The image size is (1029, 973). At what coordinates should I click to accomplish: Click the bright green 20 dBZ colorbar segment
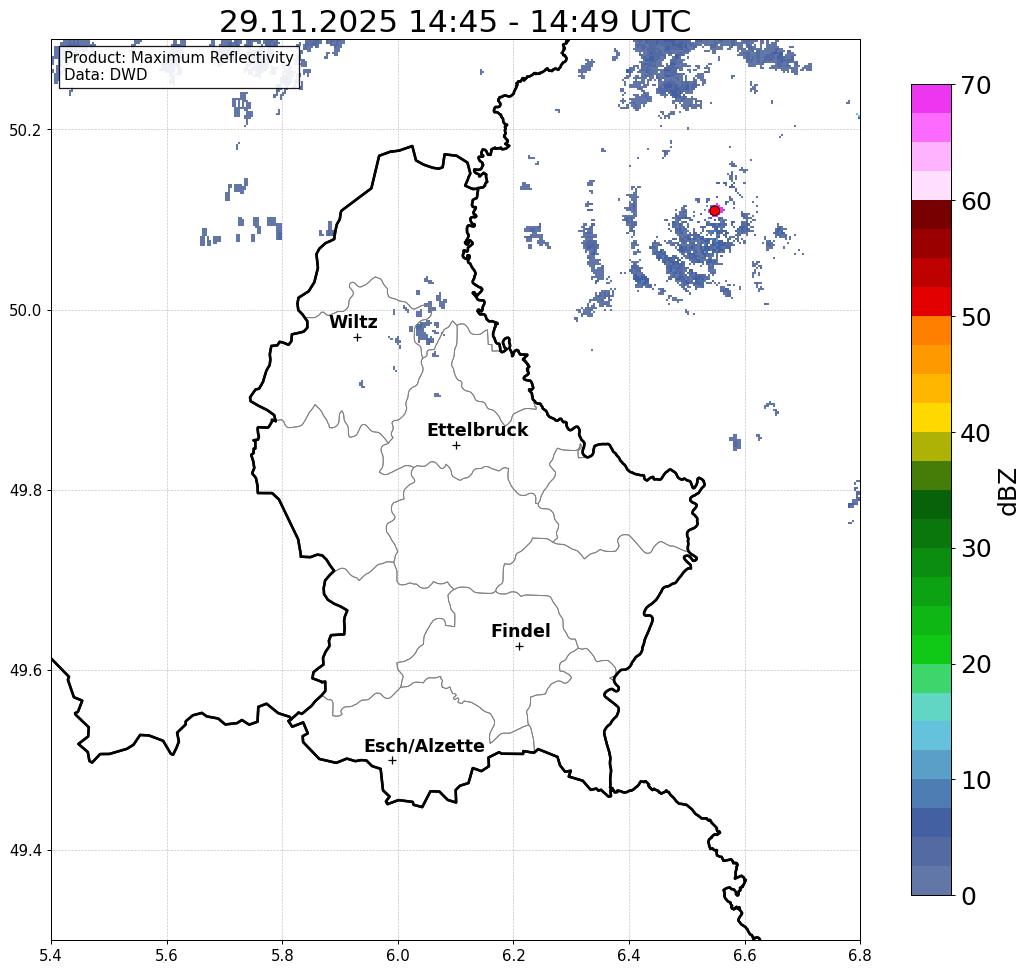pyautogui.click(x=931, y=650)
